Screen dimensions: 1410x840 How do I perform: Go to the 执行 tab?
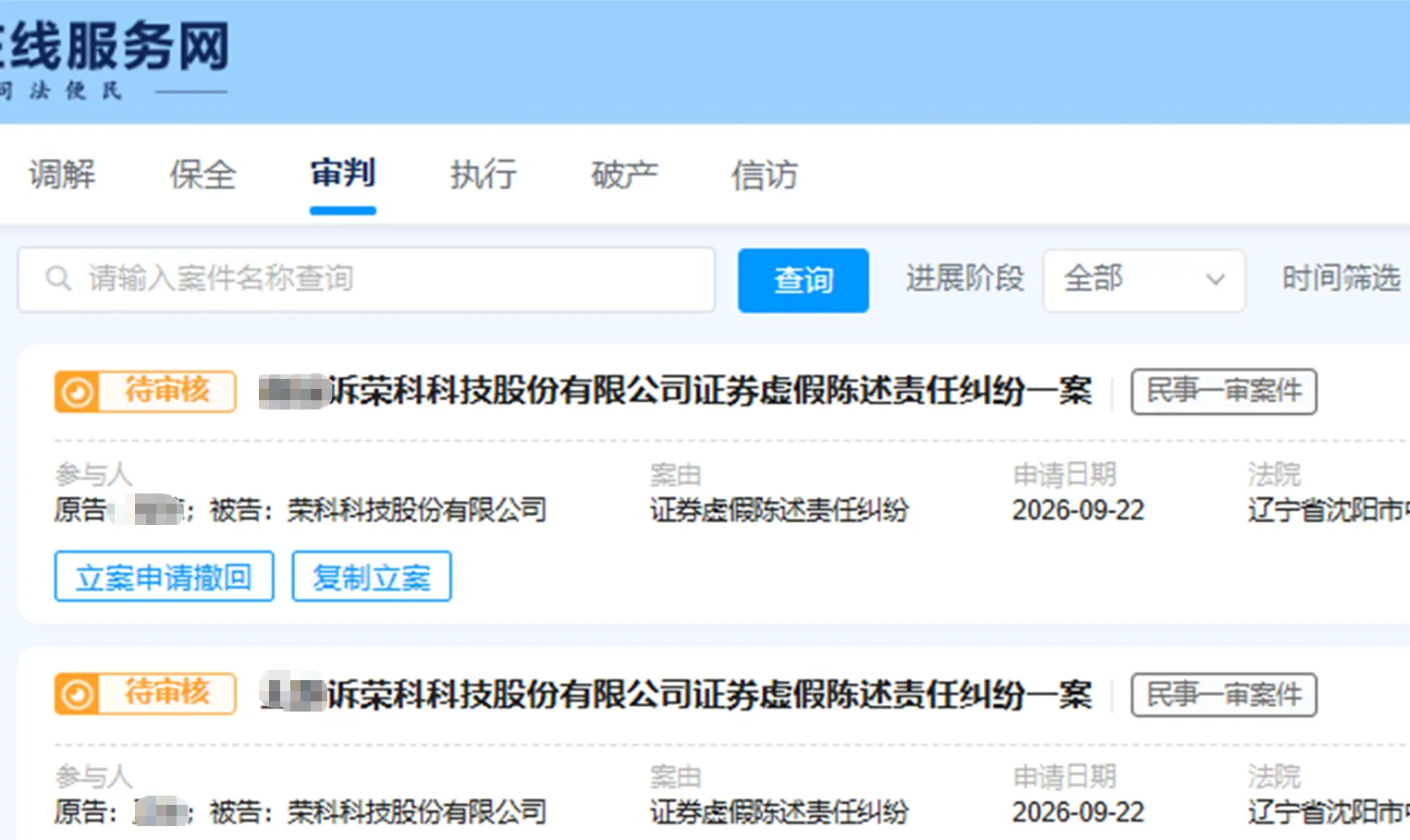484,175
